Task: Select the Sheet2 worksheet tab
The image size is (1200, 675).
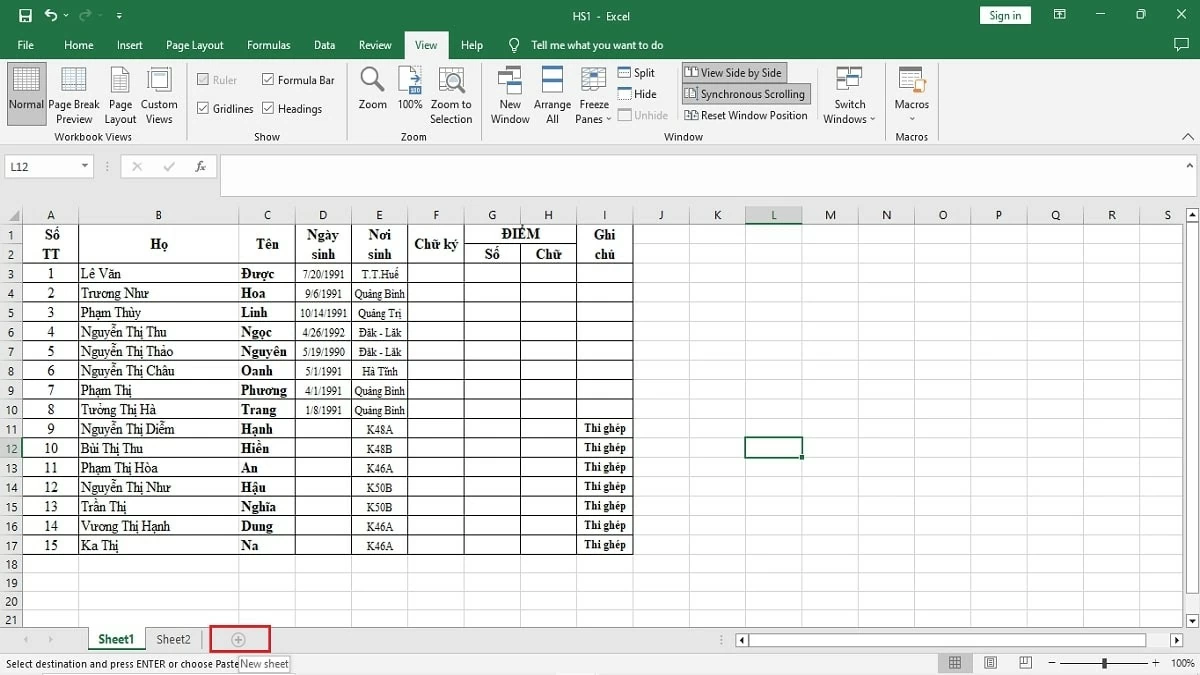Action: (x=172, y=639)
